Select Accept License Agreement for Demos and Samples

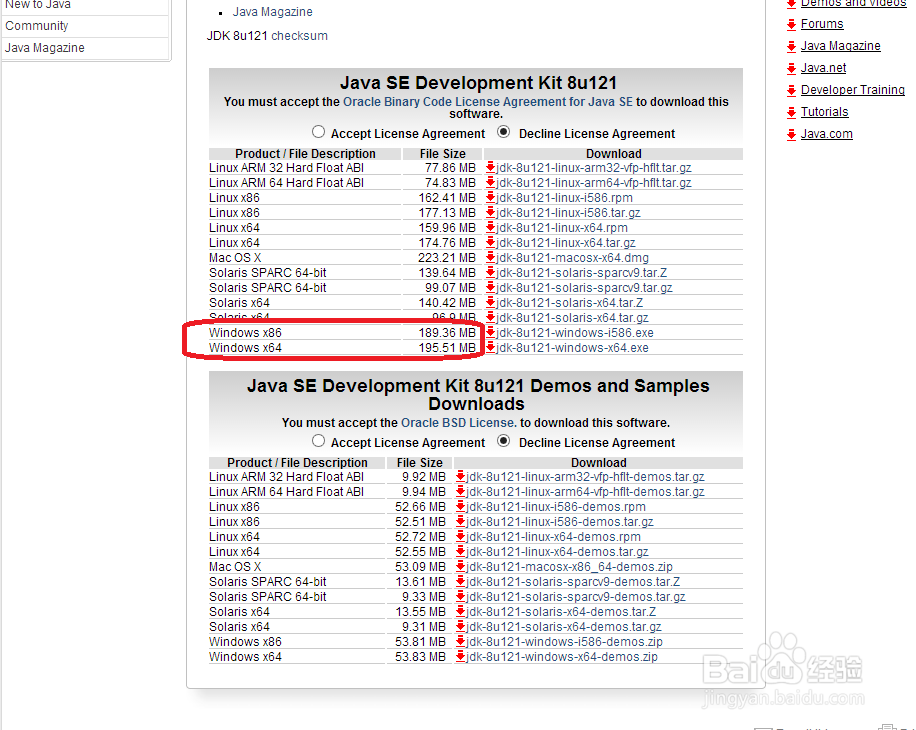318,441
